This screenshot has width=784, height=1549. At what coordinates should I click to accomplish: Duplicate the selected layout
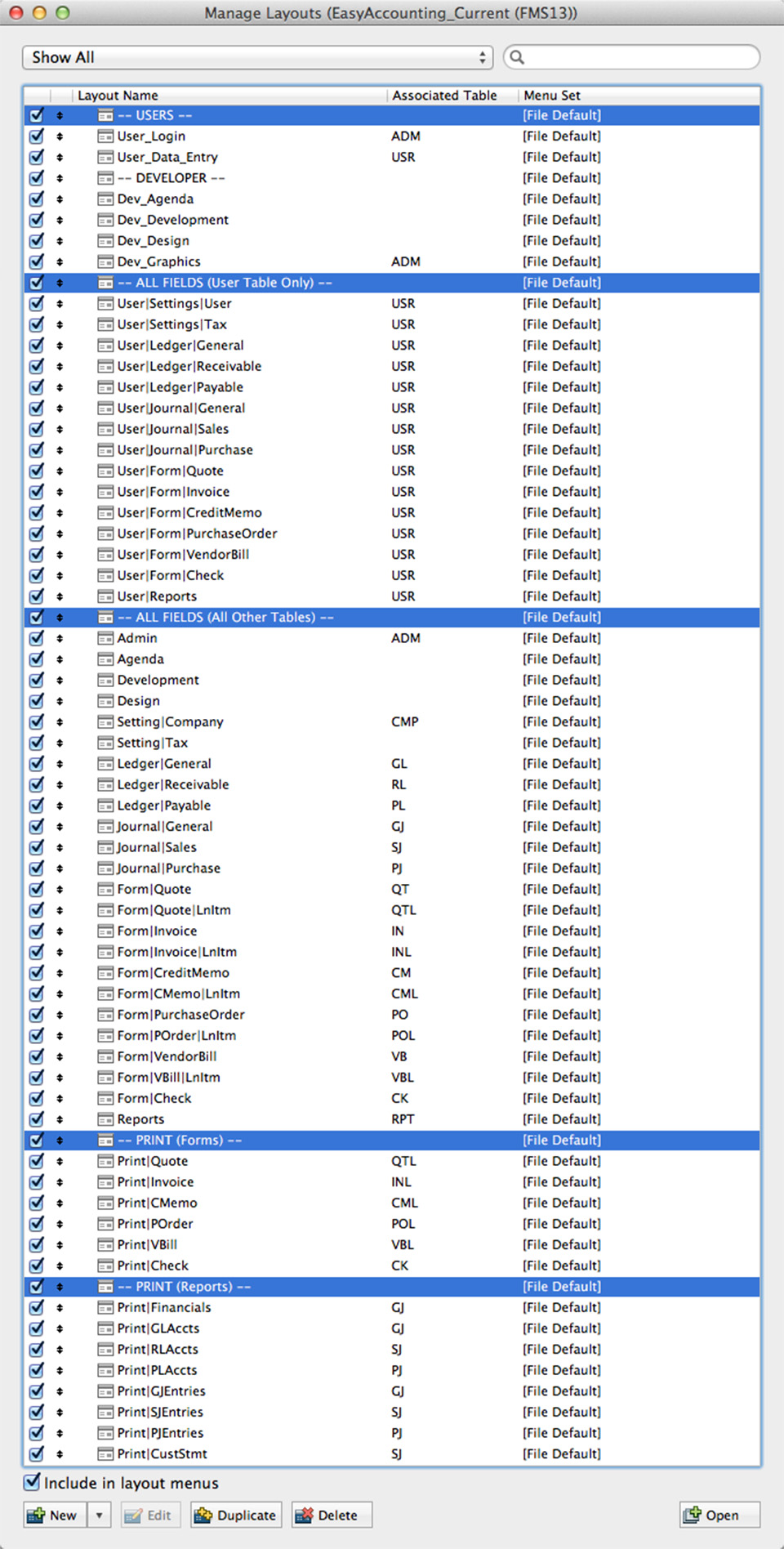coord(236,1516)
